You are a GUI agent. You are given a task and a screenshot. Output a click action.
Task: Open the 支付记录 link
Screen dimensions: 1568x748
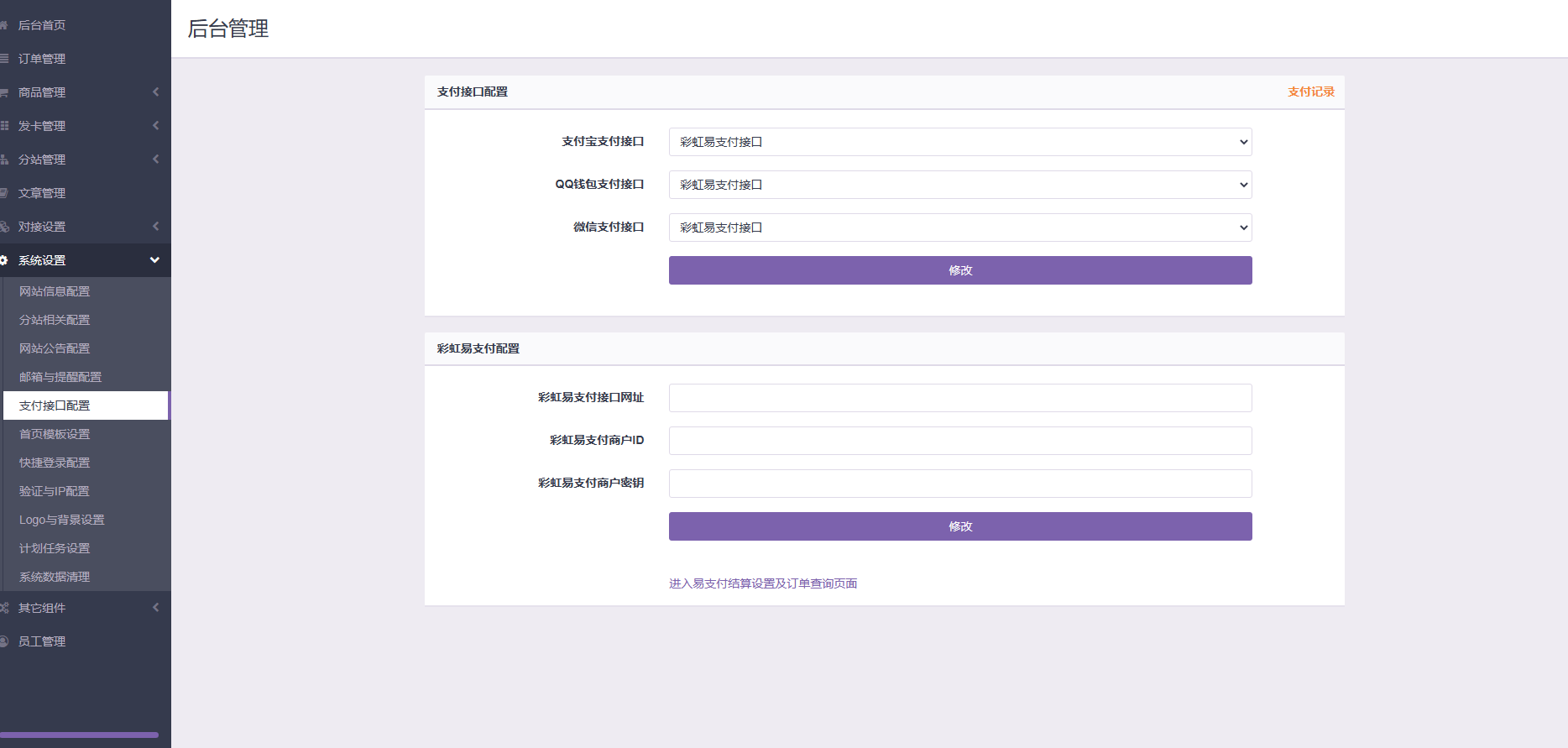click(x=1311, y=92)
